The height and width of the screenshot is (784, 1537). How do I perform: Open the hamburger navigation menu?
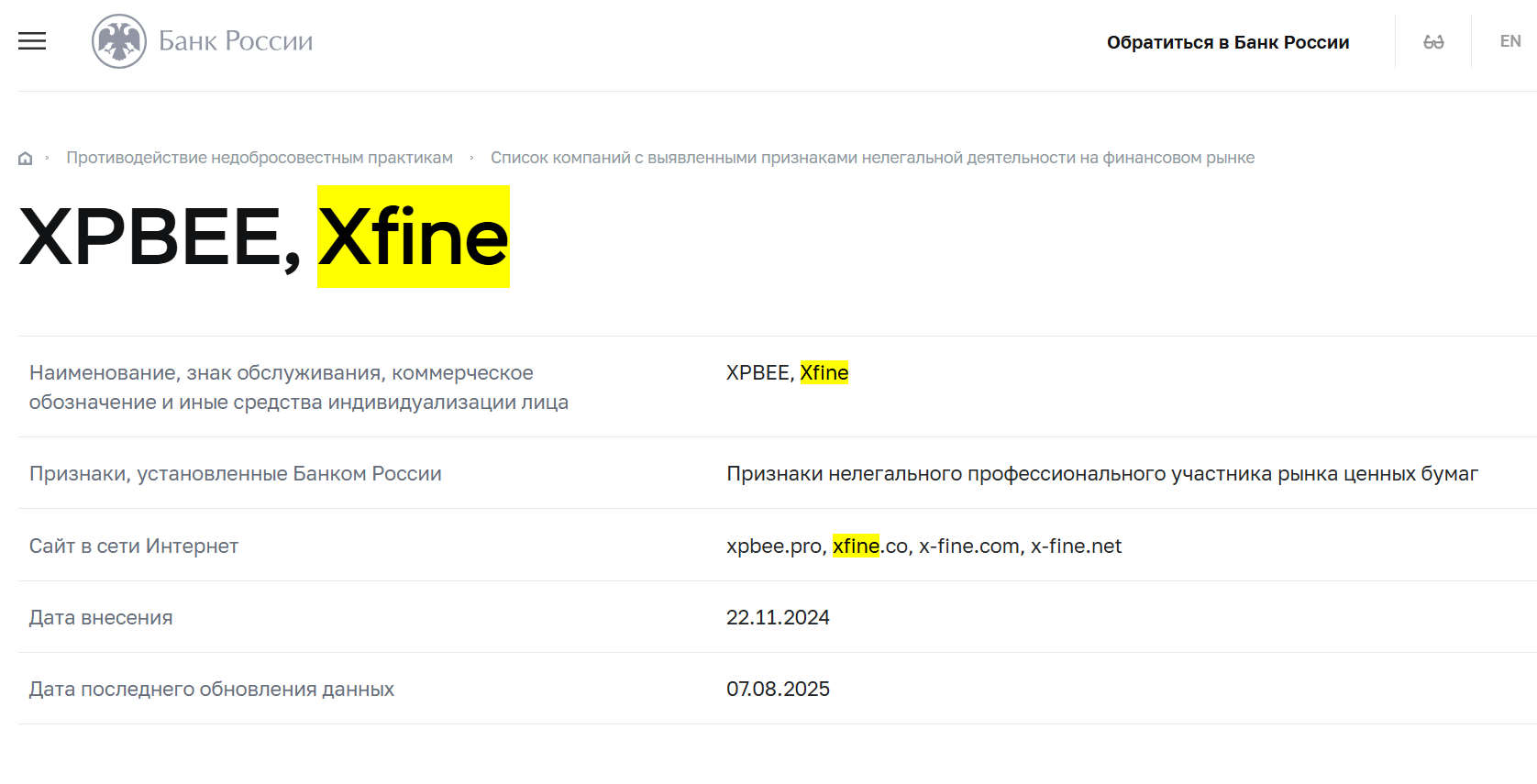click(x=32, y=41)
